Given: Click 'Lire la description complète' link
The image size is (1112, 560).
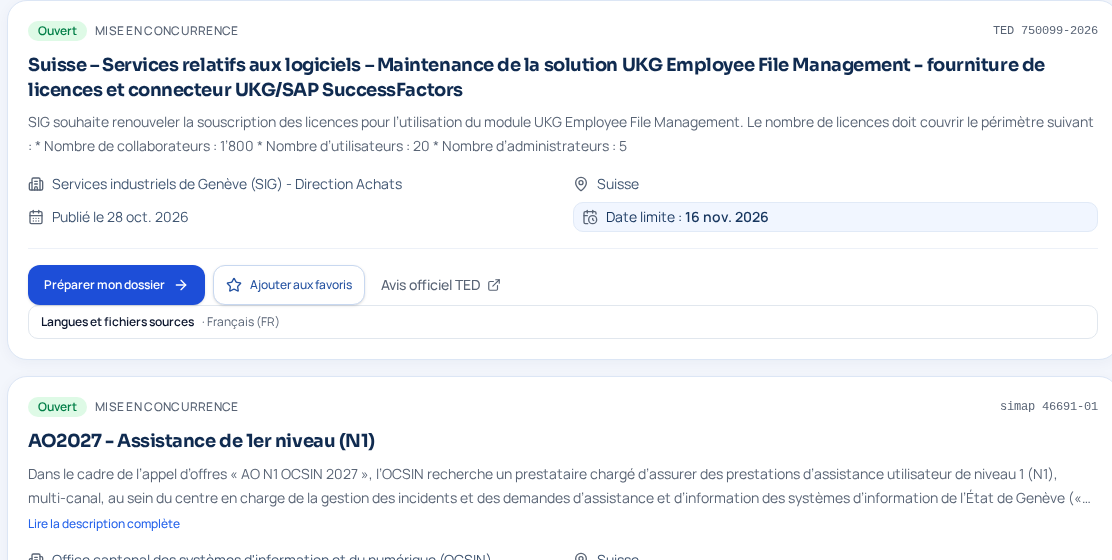Looking at the screenshot, I should point(104,524).
